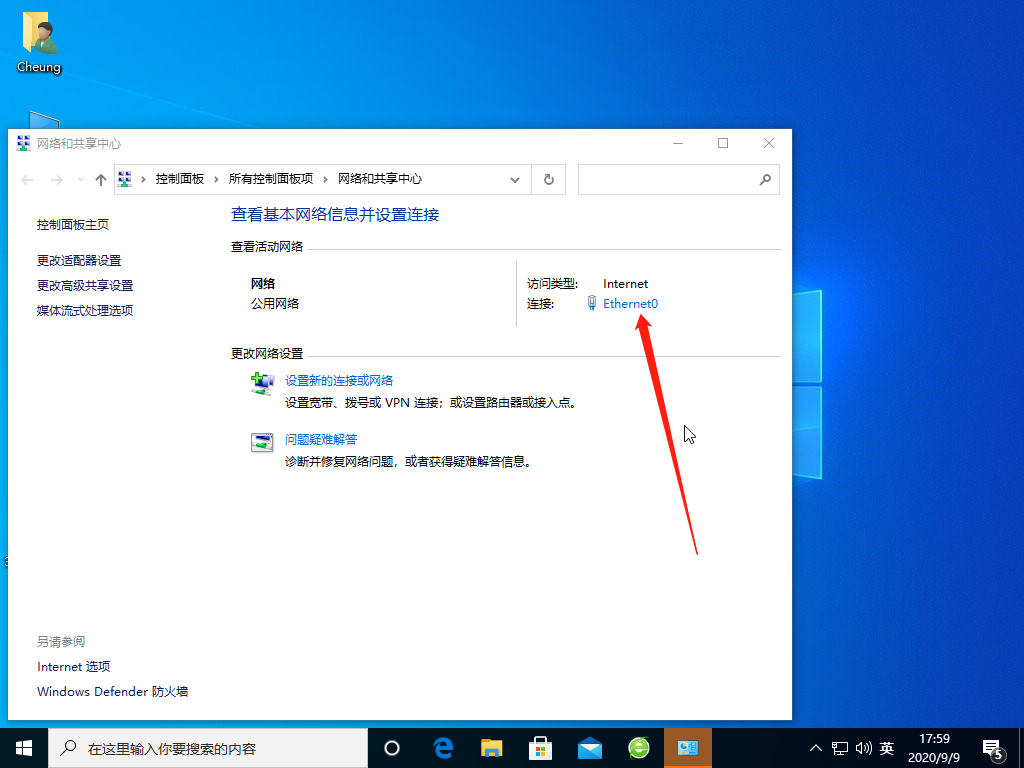Click the new connection setup icon

(x=263, y=383)
